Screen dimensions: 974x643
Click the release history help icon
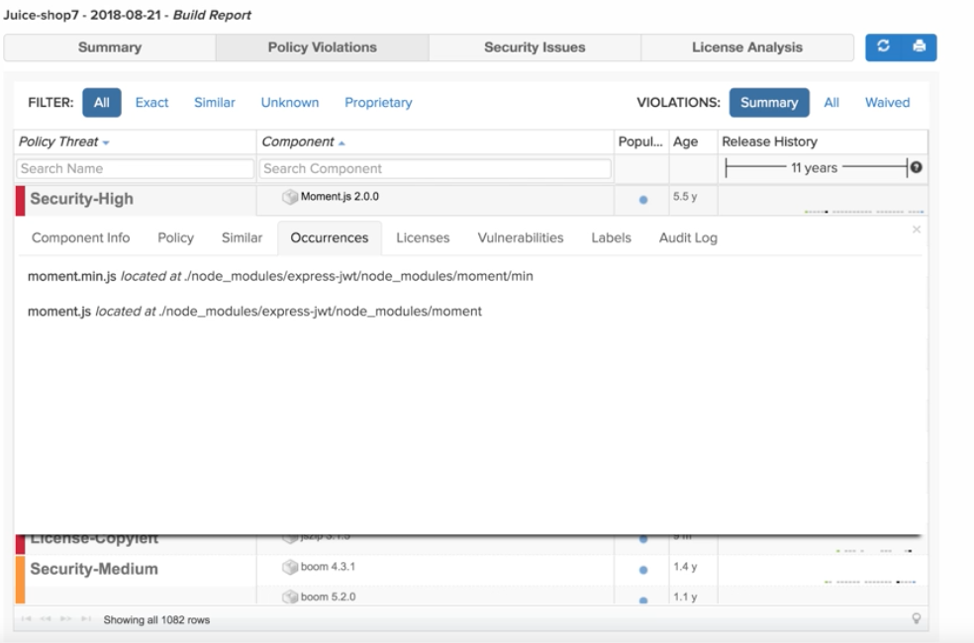pos(915,168)
